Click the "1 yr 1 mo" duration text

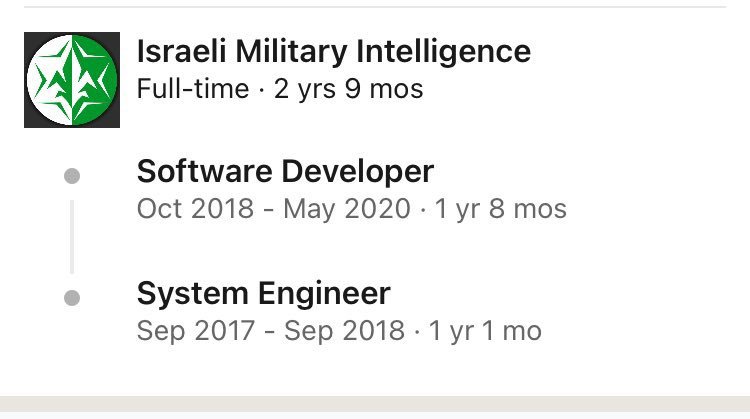(485, 331)
